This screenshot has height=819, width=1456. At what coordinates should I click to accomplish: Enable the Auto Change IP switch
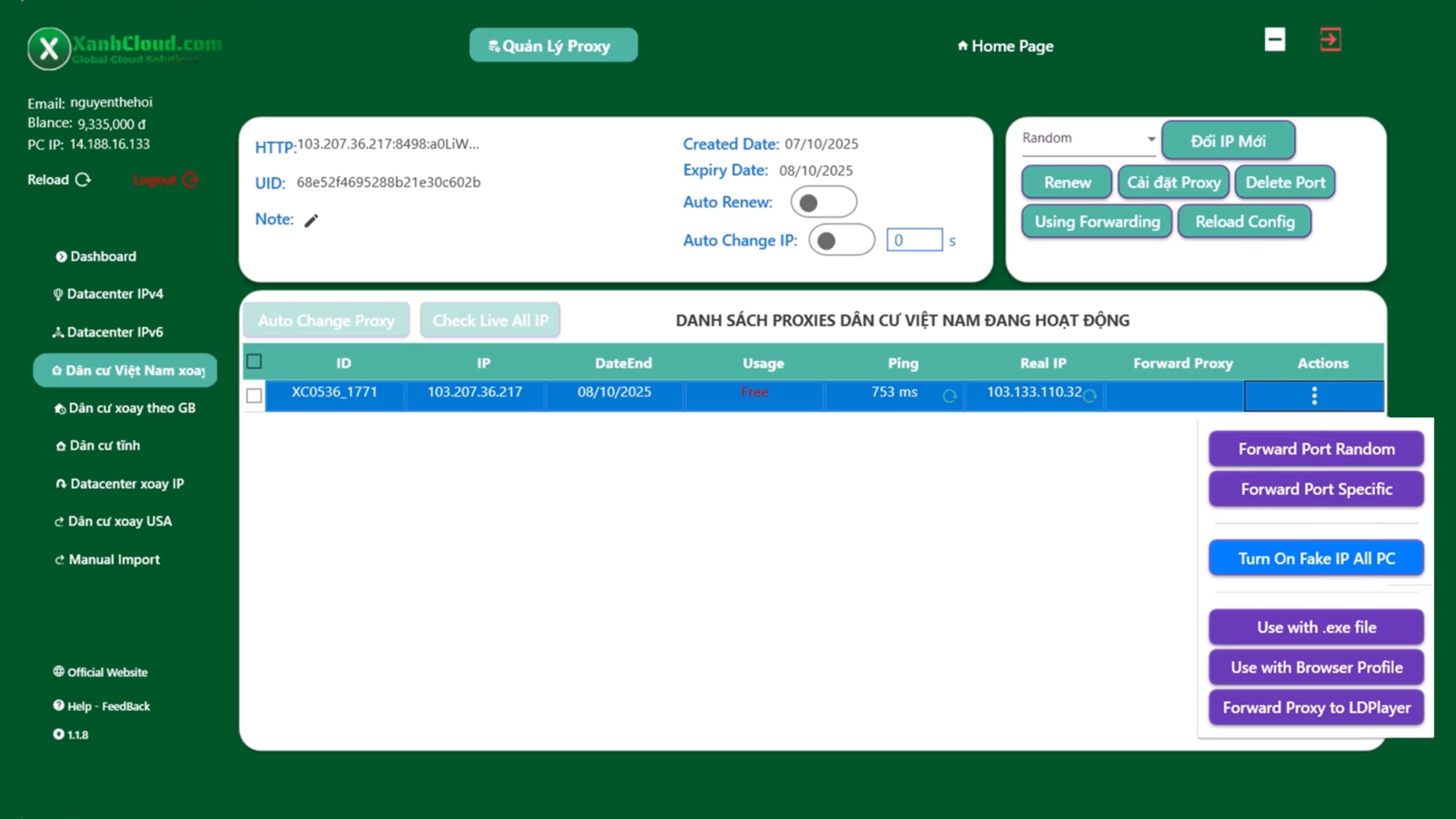coord(841,241)
